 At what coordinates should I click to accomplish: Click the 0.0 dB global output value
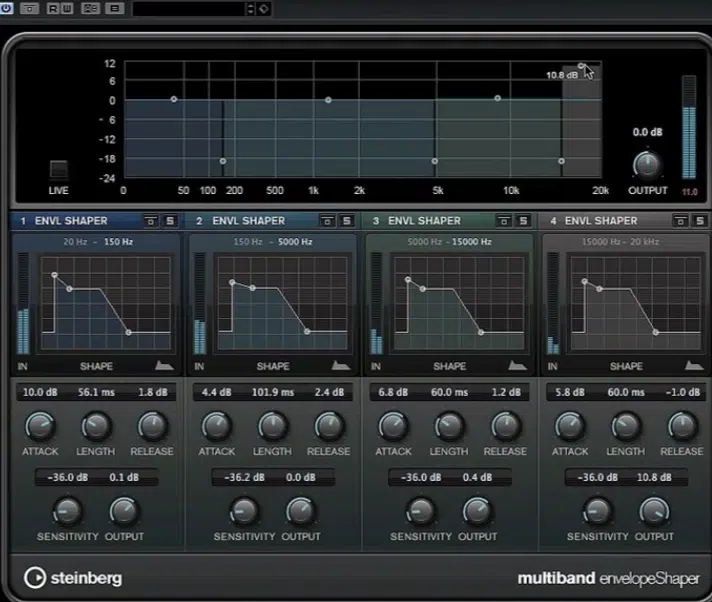click(648, 132)
